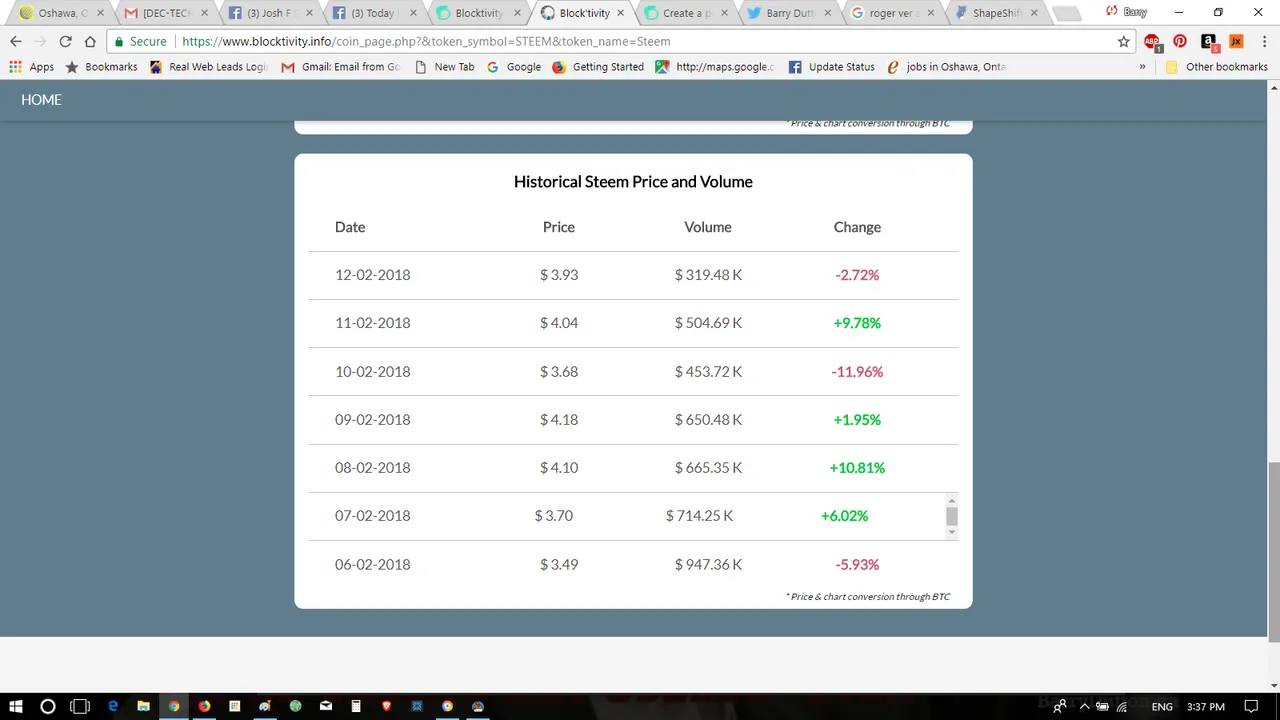Image resolution: width=1280 pixels, height=720 pixels.
Task: Open the New Tab bookmark
Action: click(x=444, y=67)
